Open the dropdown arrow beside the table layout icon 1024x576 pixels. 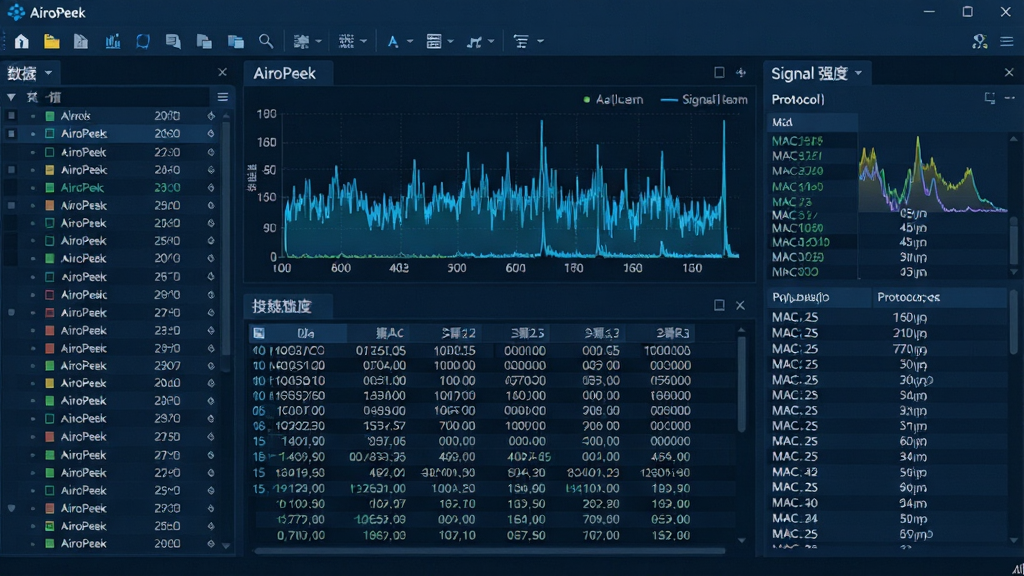pyautogui.click(x=451, y=42)
